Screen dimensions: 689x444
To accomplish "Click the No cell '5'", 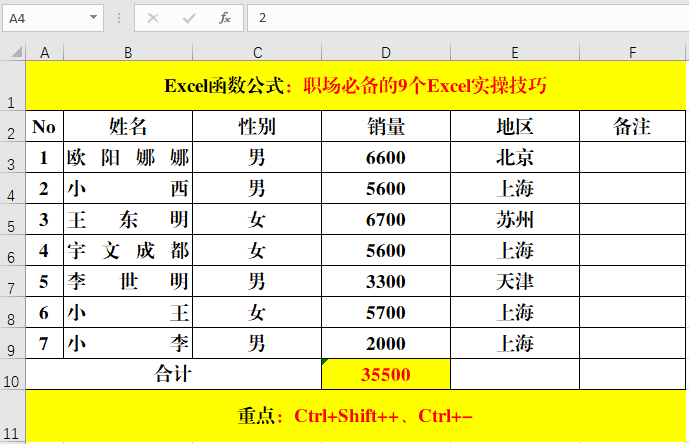I will click(44, 281).
